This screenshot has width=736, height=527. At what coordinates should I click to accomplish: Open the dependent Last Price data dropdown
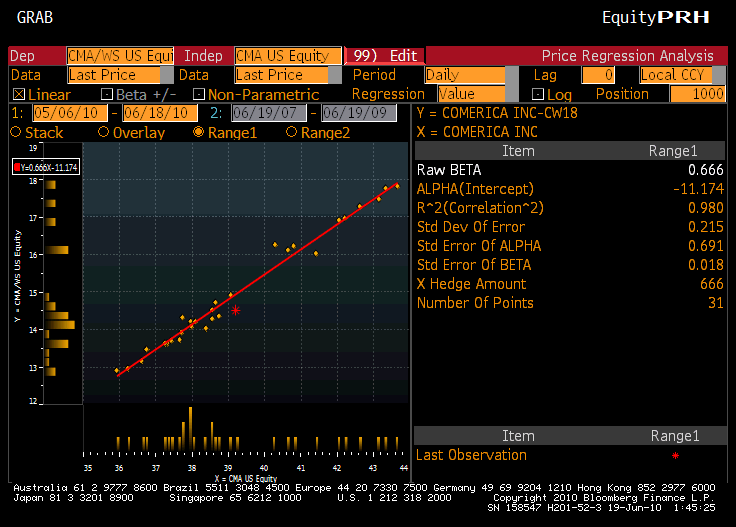[120, 75]
